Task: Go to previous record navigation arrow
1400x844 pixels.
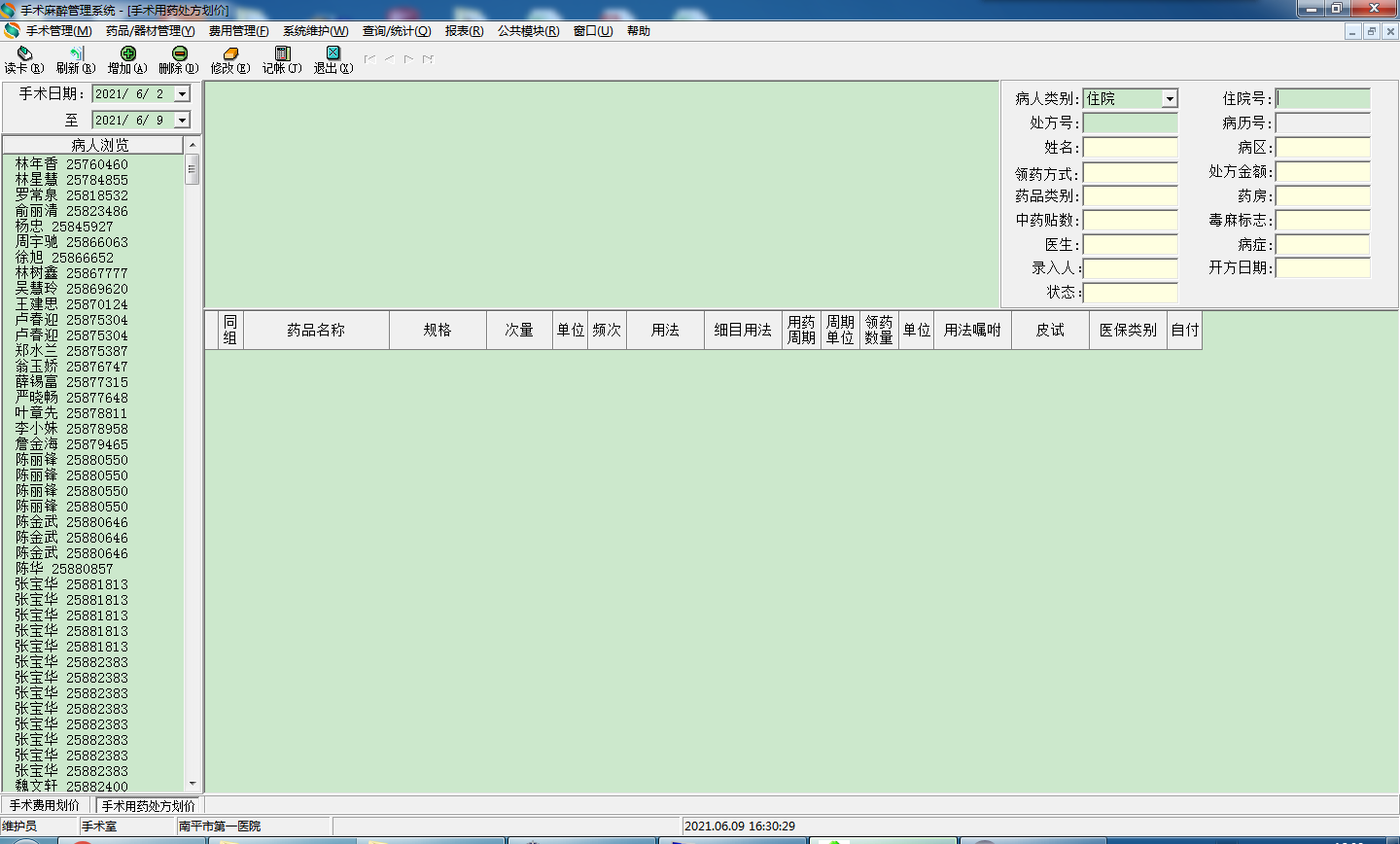Action: [389, 59]
